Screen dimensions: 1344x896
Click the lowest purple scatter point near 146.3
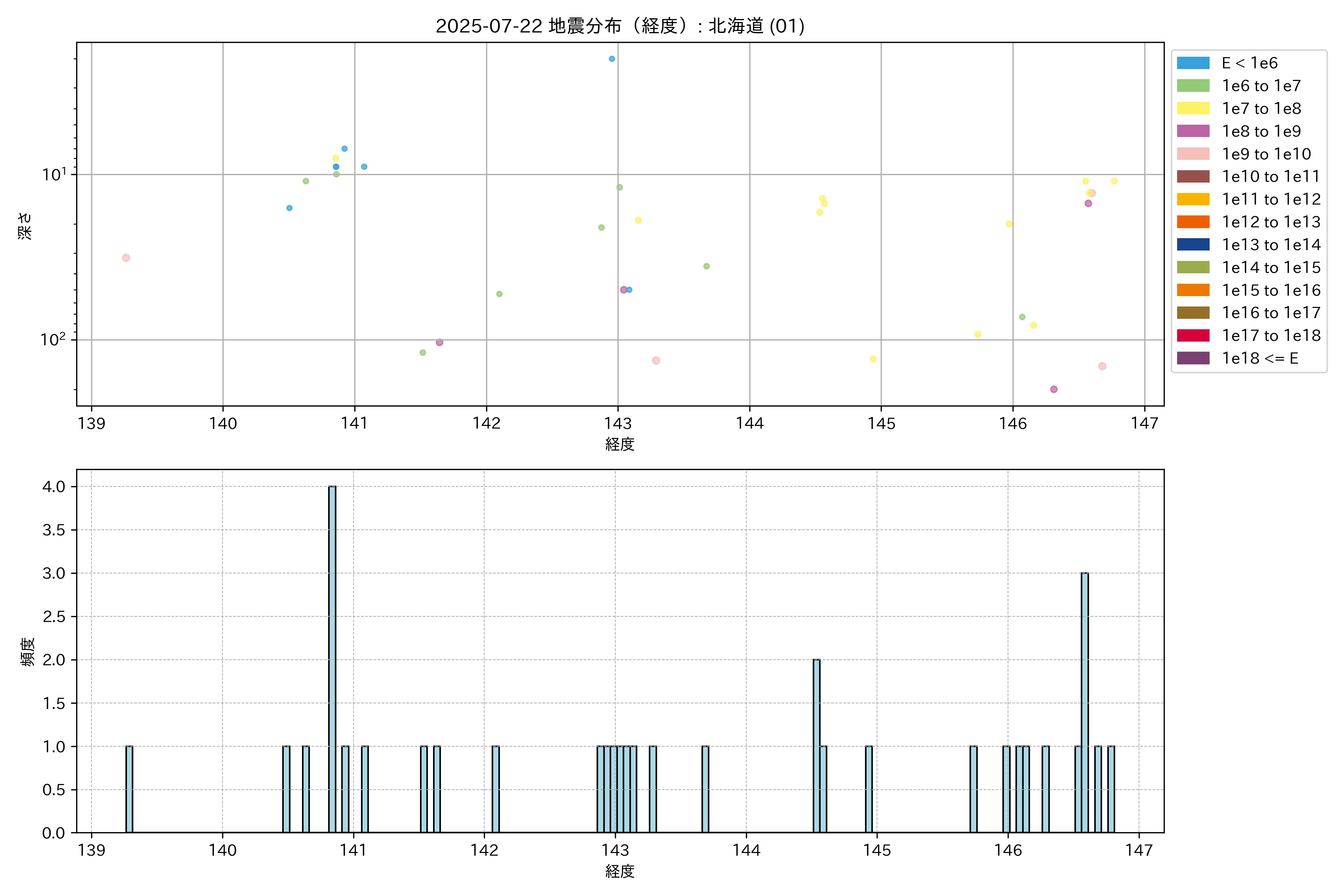[x=1054, y=389]
